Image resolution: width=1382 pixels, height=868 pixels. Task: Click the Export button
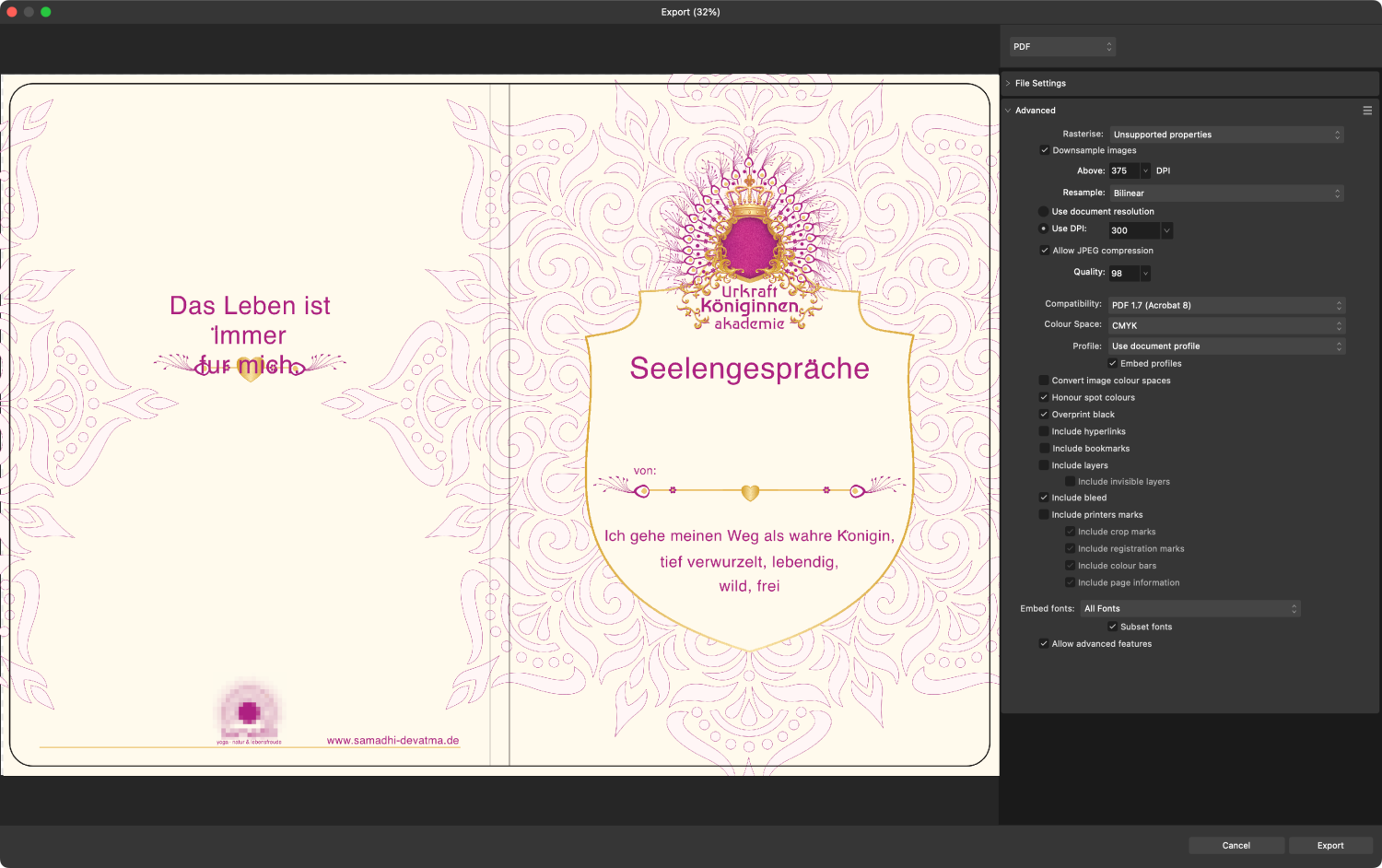coord(1329,846)
